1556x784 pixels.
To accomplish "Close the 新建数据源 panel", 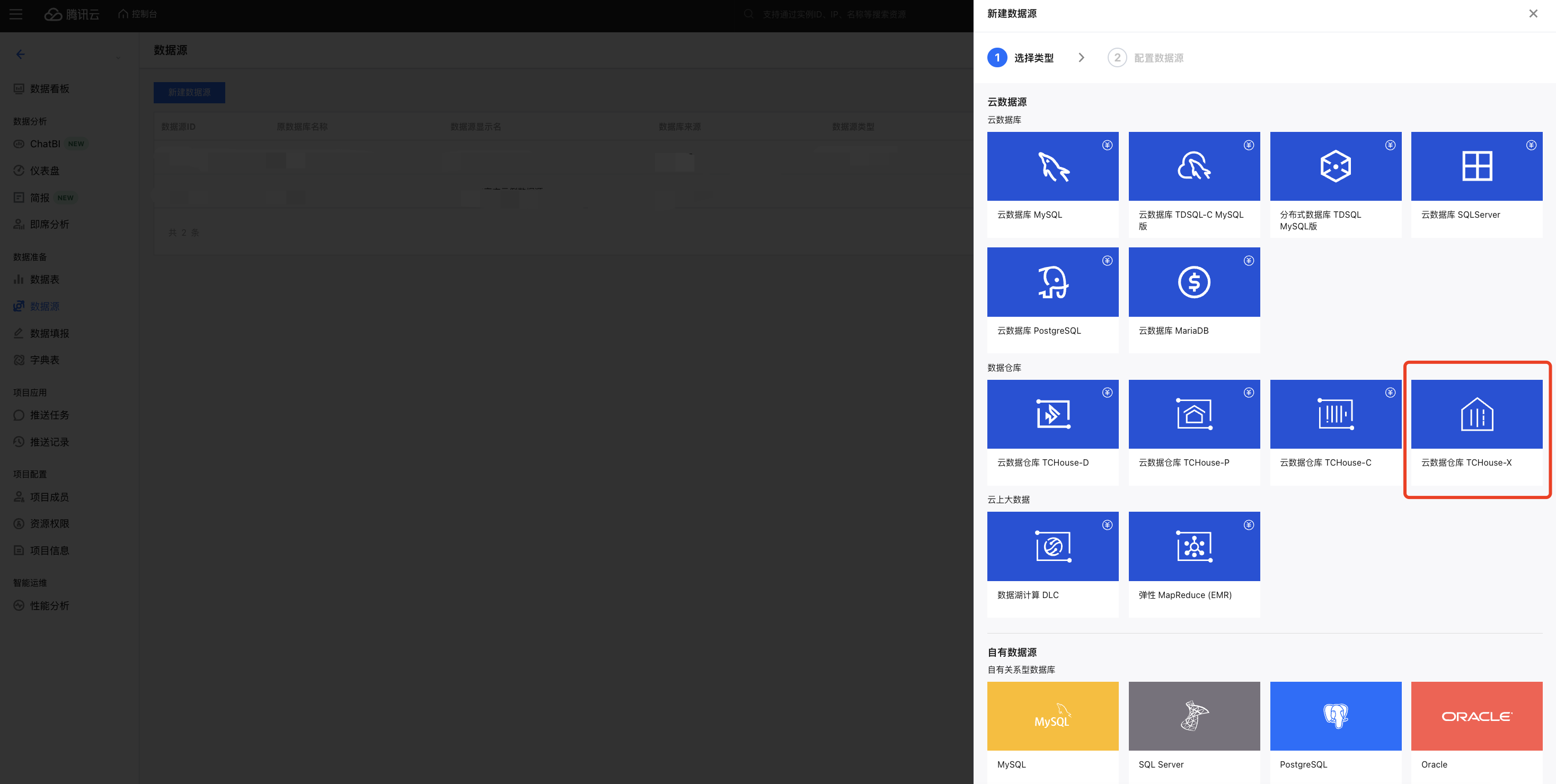I will coord(1533,14).
